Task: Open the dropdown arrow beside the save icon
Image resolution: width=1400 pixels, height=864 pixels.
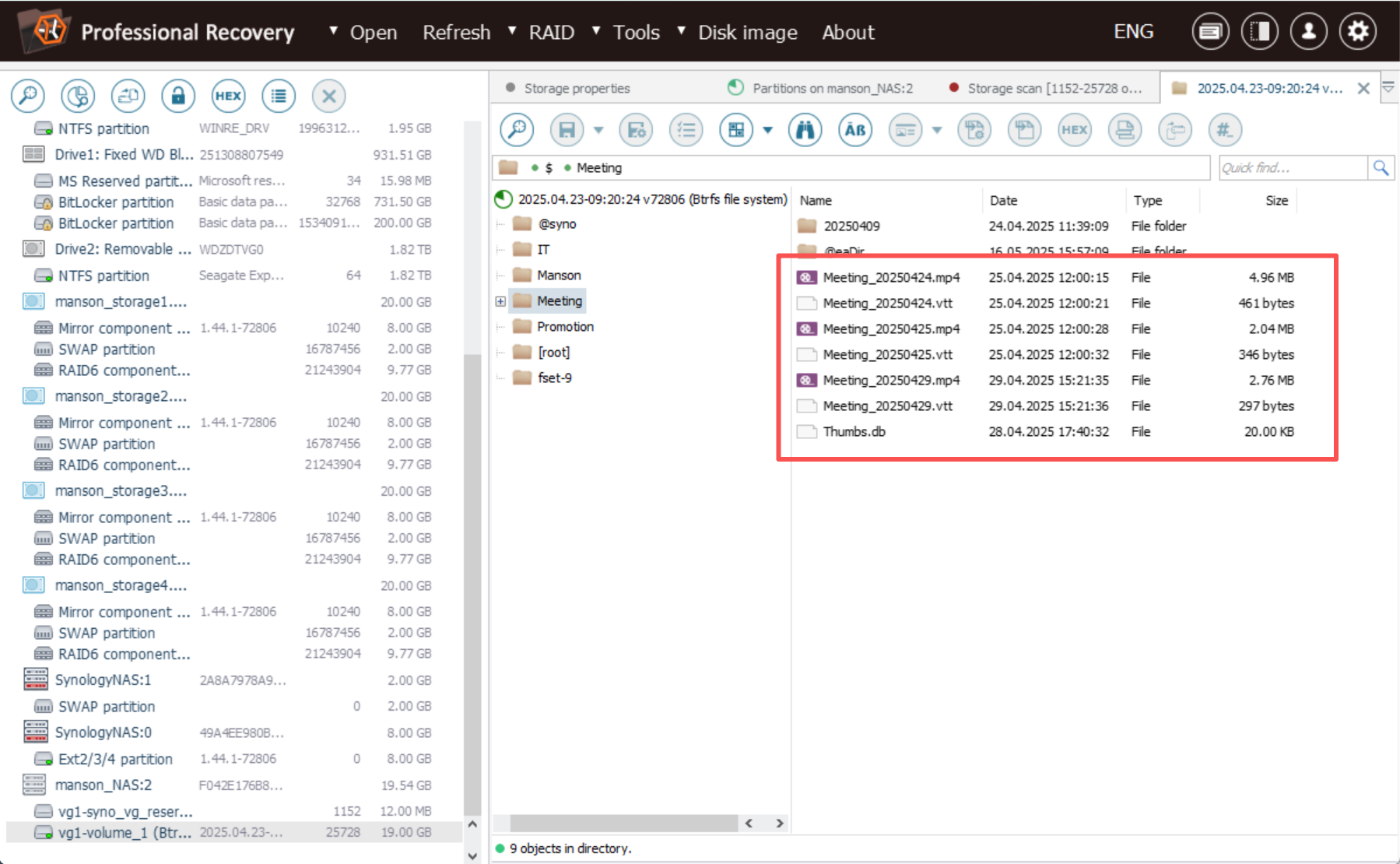Action: click(598, 130)
